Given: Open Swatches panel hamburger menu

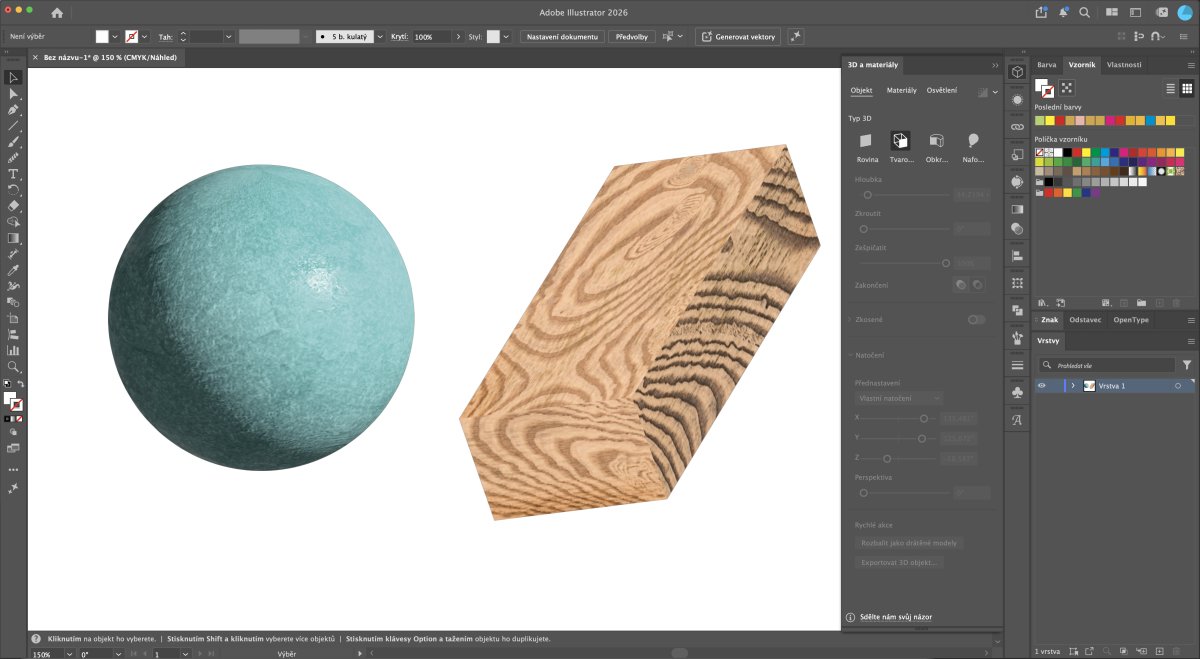Looking at the screenshot, I should [x=1191, y=65].
